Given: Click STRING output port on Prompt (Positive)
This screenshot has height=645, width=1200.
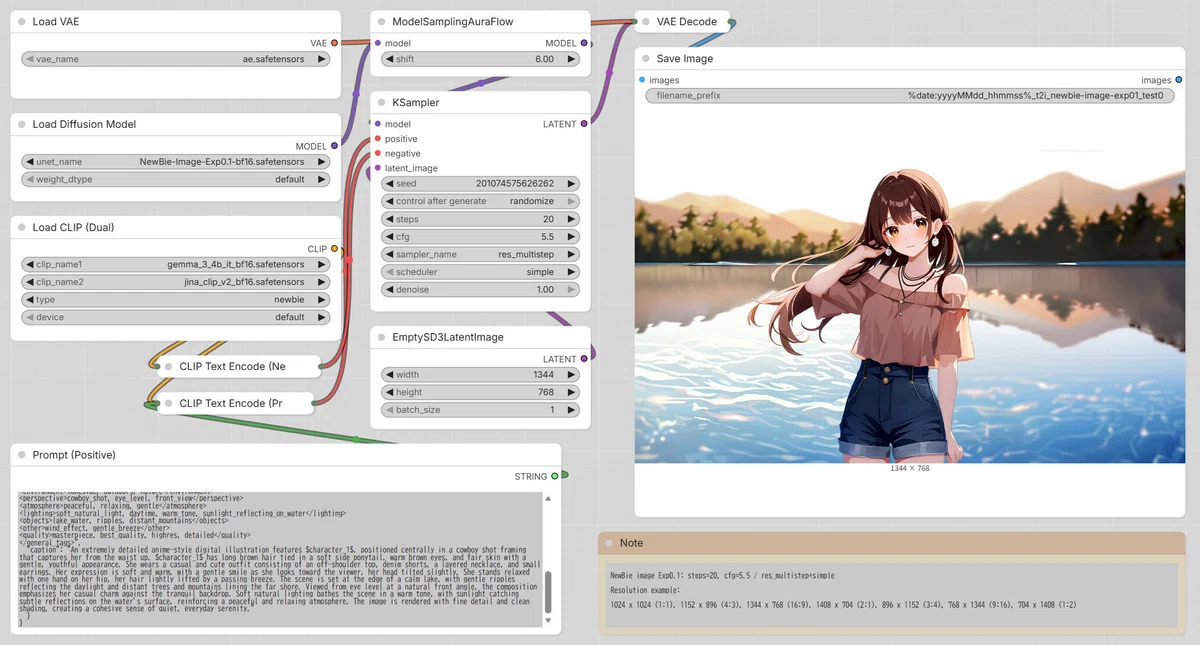Looking at the screenshot, I should tap(555, 477).
